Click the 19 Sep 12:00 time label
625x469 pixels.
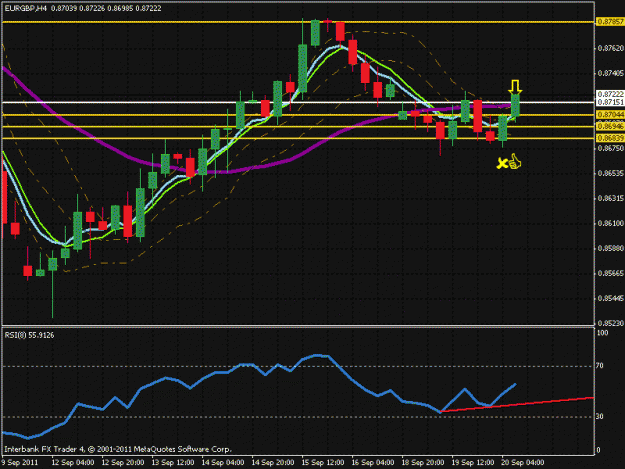[473, 463]
